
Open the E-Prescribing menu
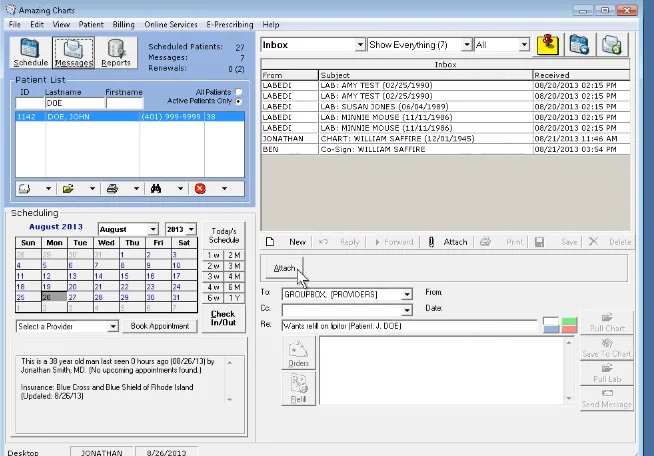pos(229,25)
